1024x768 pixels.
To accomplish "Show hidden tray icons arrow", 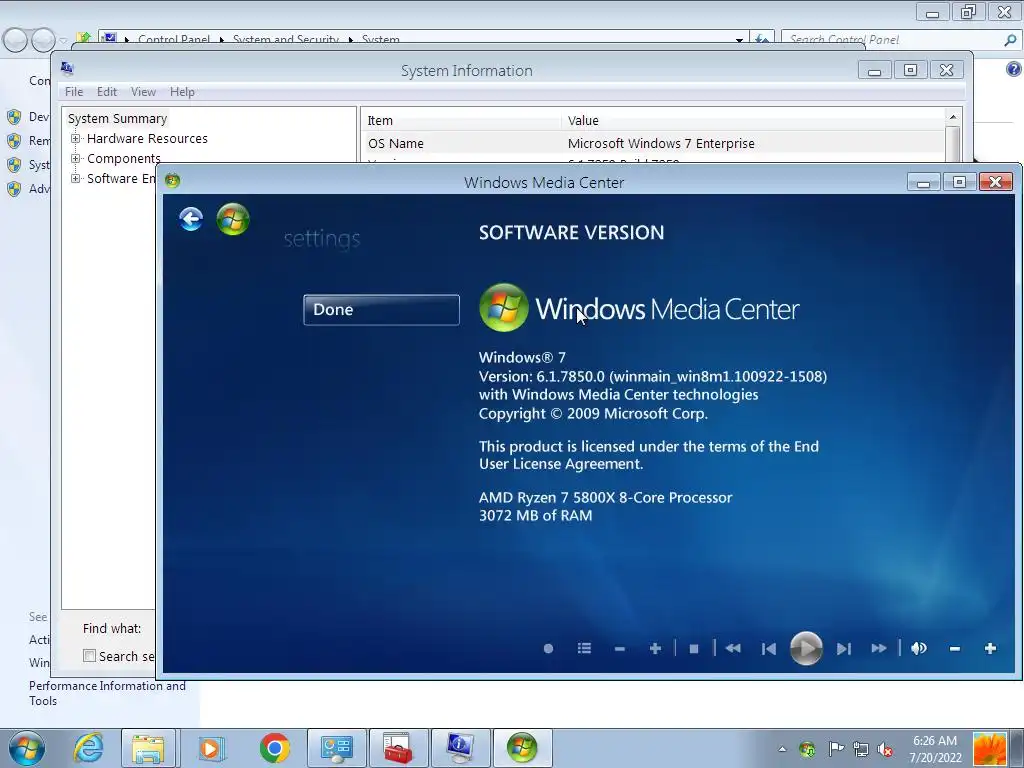I will pos(782,749).
